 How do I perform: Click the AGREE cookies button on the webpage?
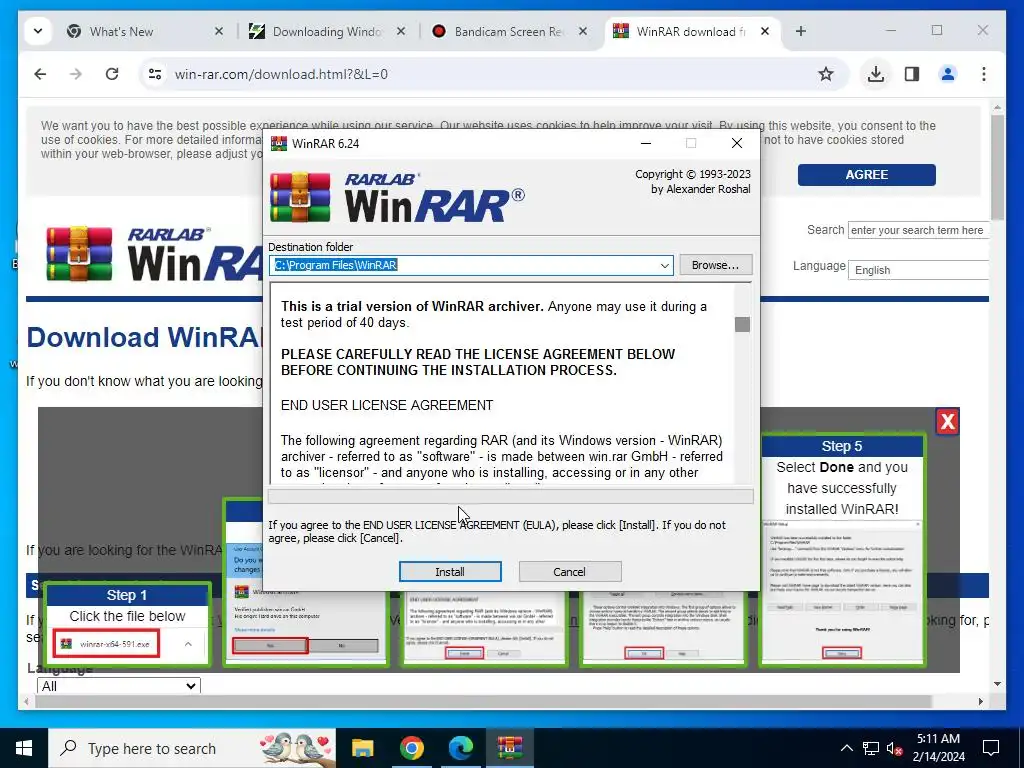867,175
